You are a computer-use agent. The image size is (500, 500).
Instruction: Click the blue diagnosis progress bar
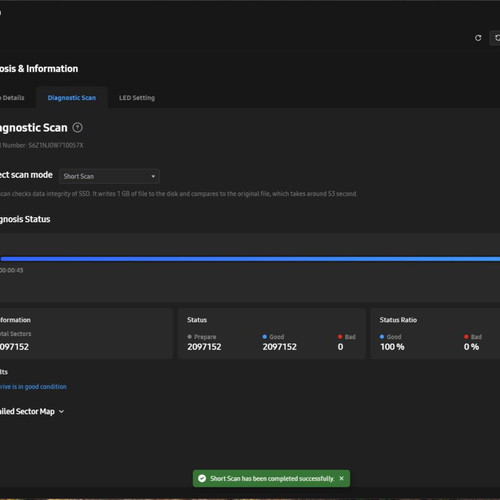click(x=250, y=259)
